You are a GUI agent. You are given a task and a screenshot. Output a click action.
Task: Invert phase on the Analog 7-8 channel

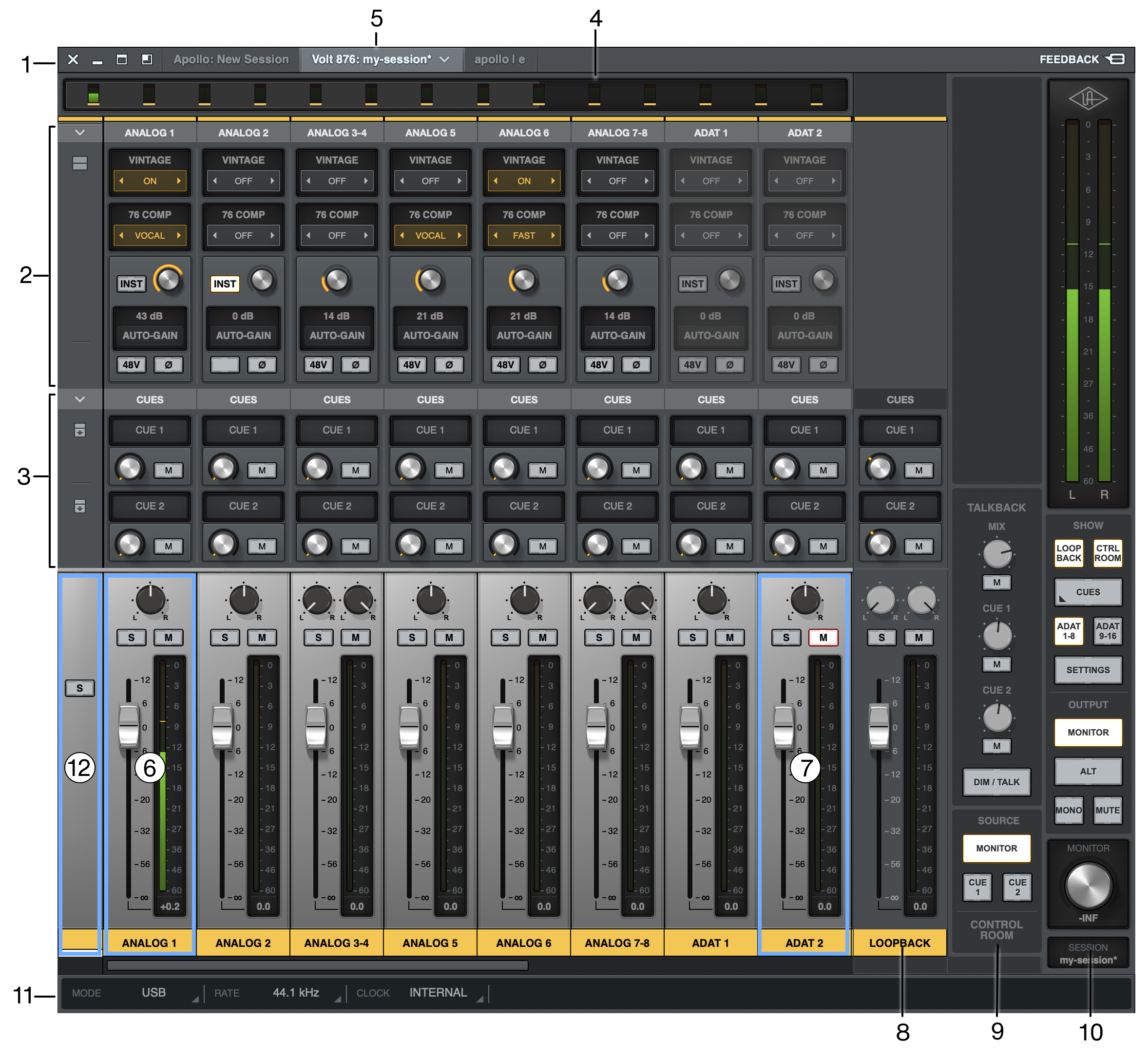(636, 364)
